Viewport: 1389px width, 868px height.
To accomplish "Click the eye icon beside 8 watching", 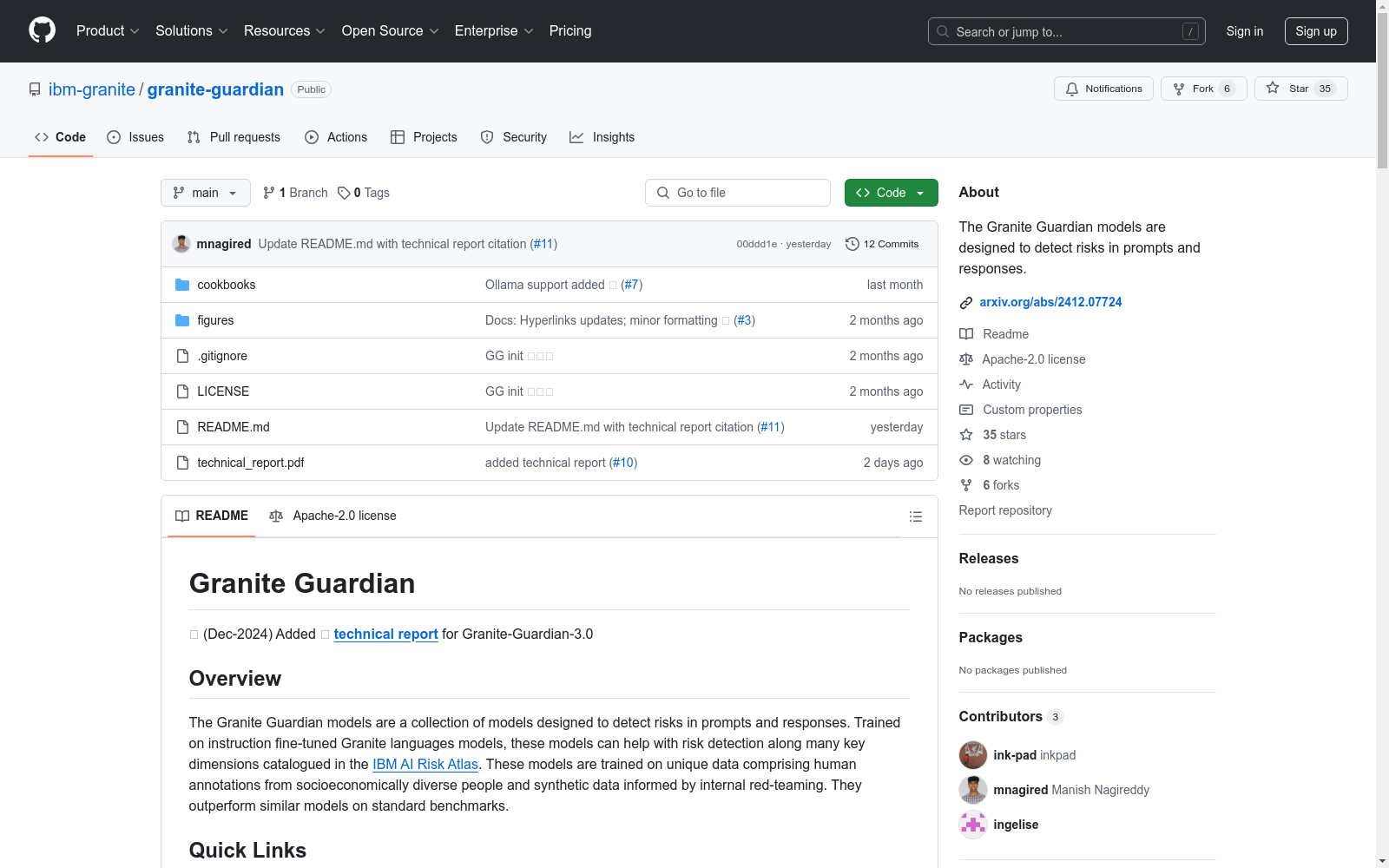I will click(966, 460).
